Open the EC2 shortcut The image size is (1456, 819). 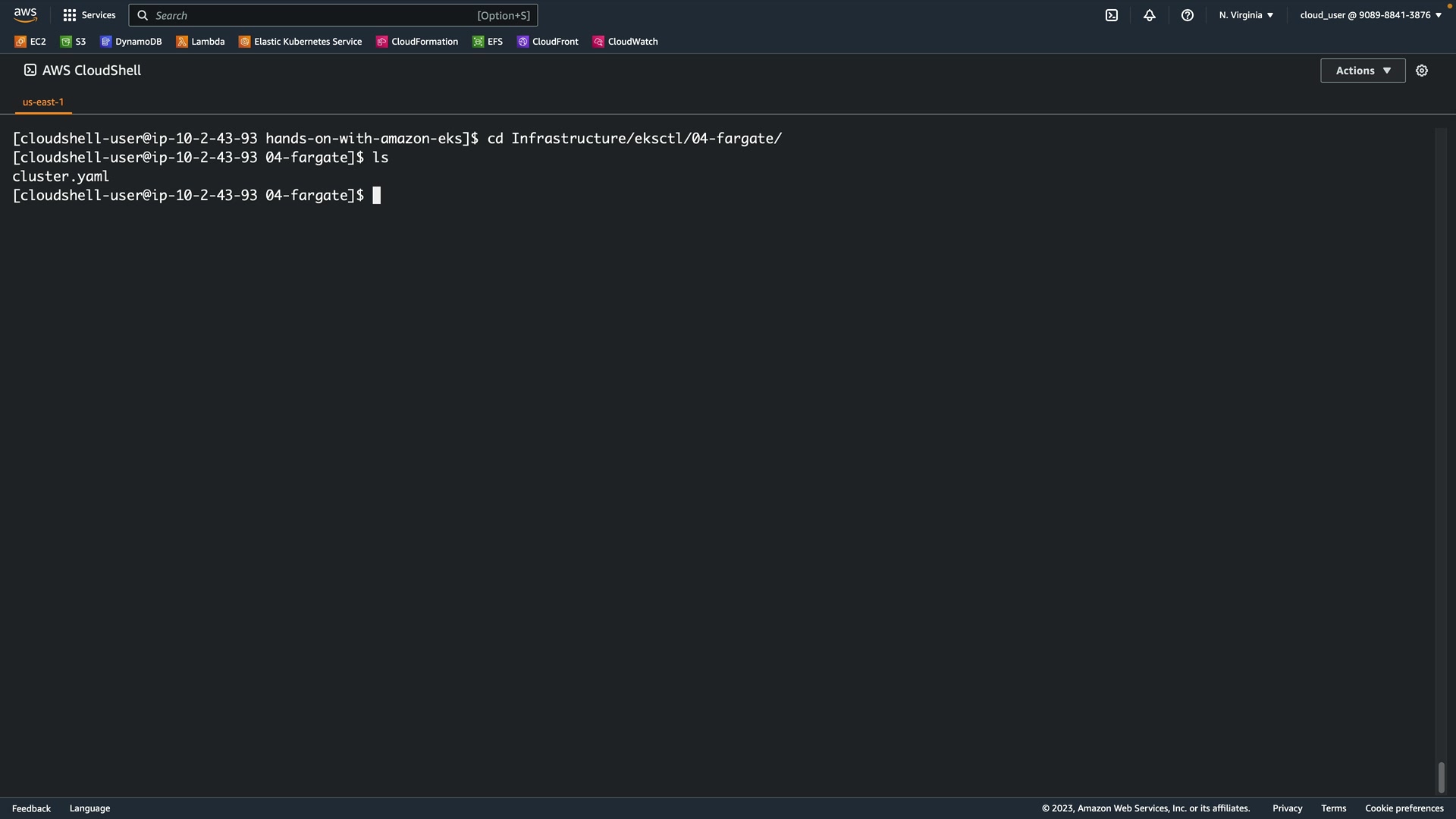tap(30, 42)
